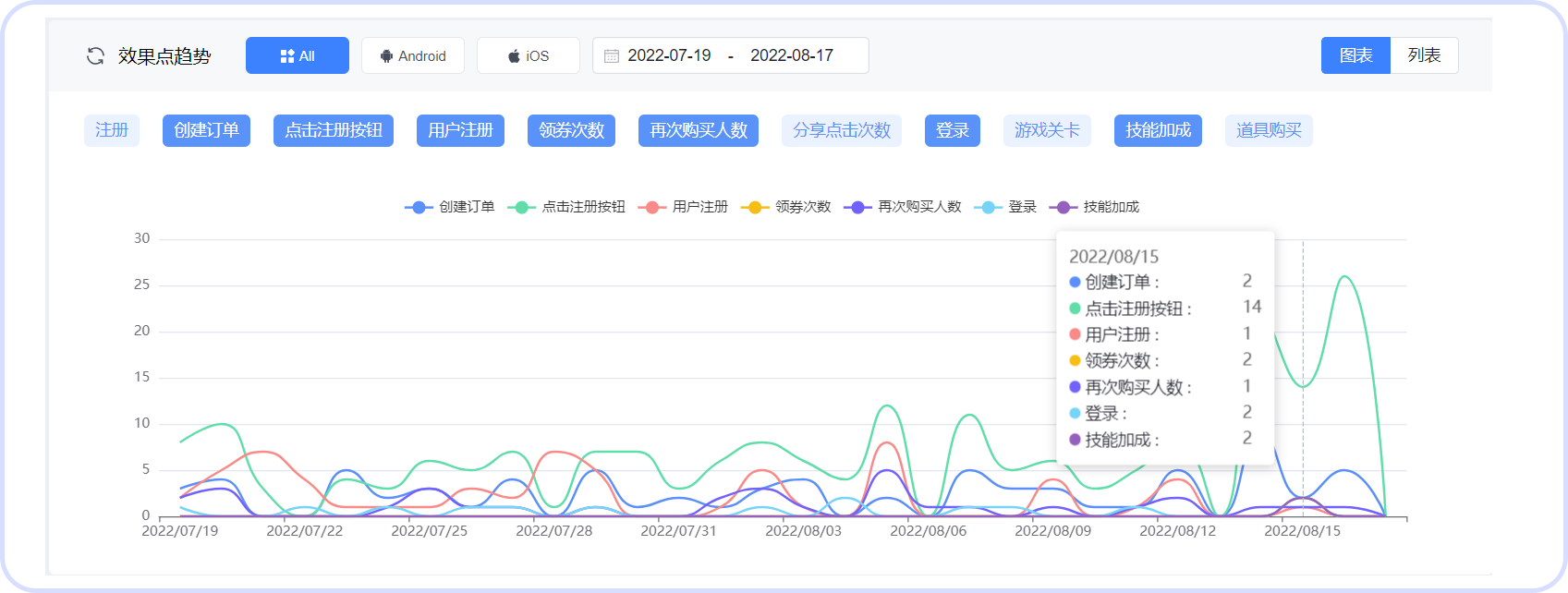
Task: Filter by Android platform
Action: click(413, 55)
